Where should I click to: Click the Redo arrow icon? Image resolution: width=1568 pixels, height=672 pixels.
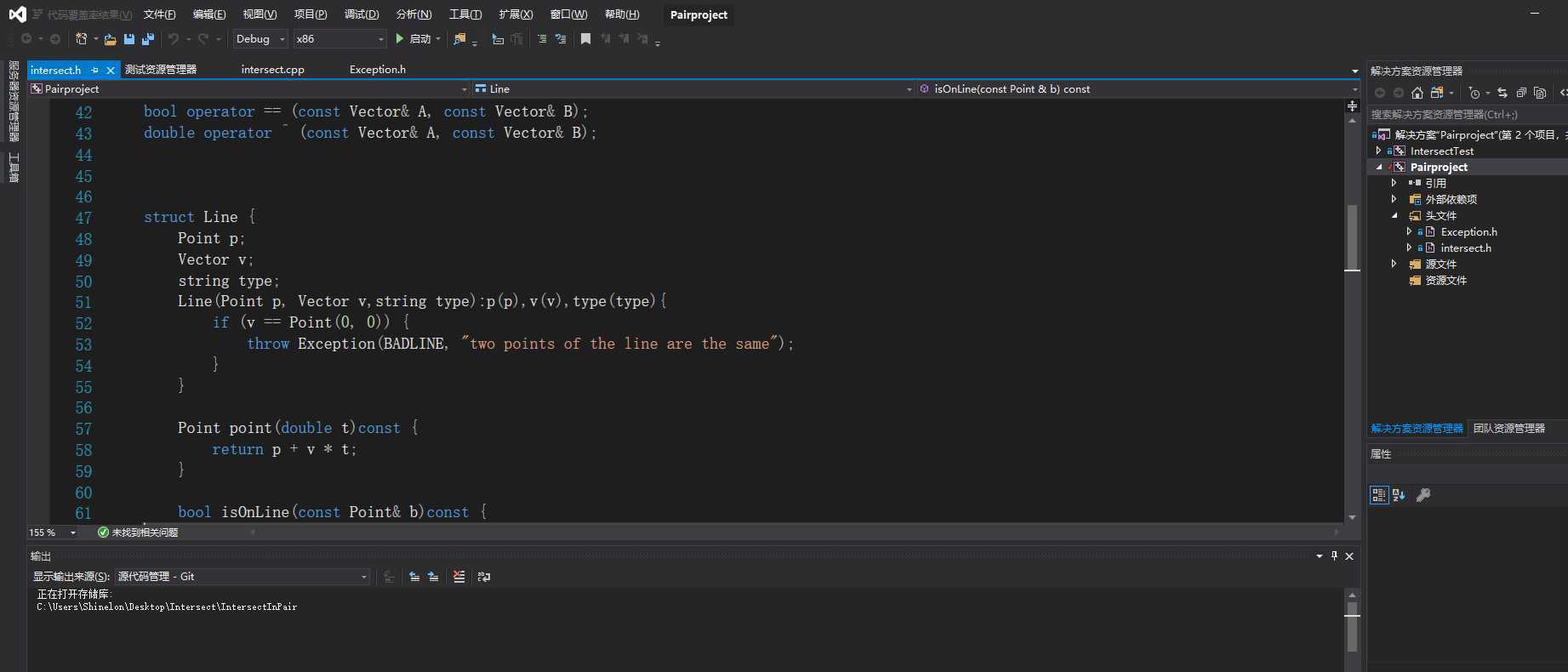(203, 39)
